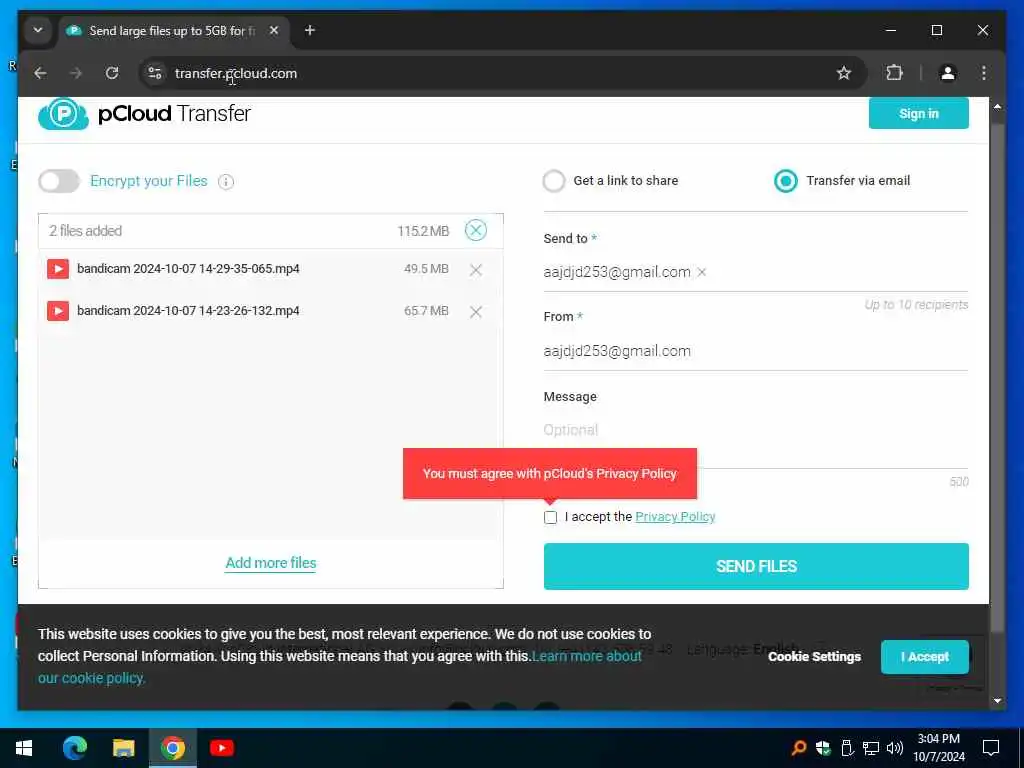This screenshot has width=1024, height=768.
Task: Click the SEND FILES button
Action: coord(756,566)
